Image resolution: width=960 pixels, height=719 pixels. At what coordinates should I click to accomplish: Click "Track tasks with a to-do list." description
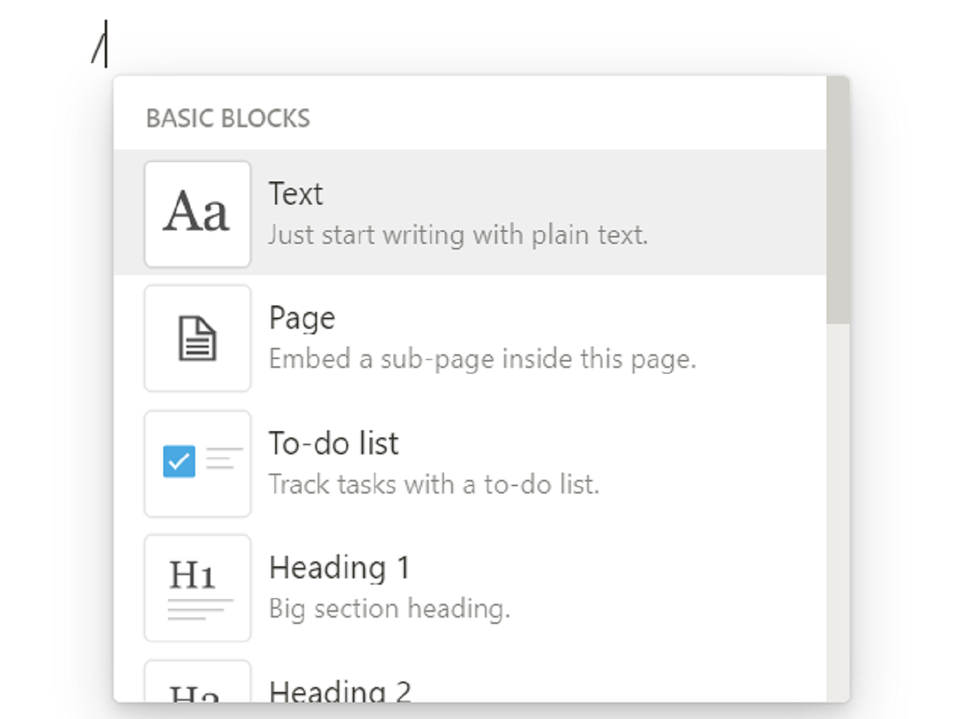(x=434, y=484)
